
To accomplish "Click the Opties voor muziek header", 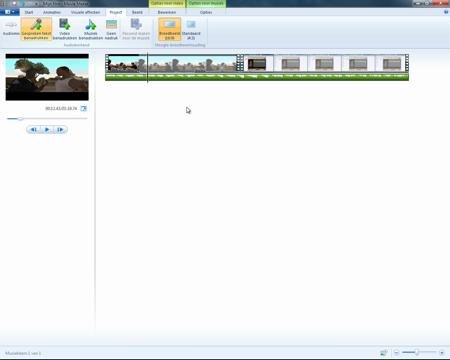I will click(206, 3).
